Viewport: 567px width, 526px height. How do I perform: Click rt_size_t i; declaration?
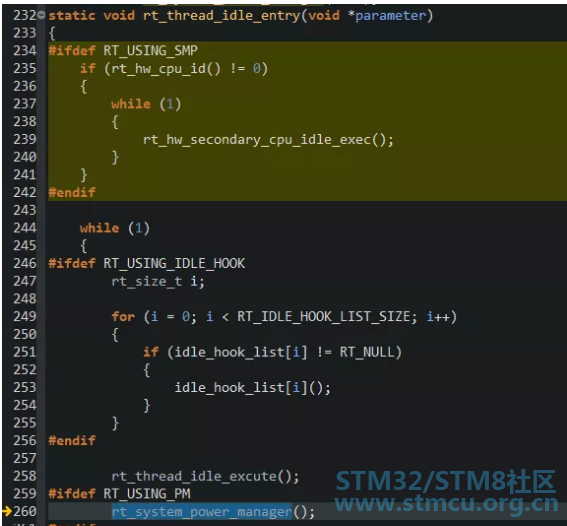158,281
